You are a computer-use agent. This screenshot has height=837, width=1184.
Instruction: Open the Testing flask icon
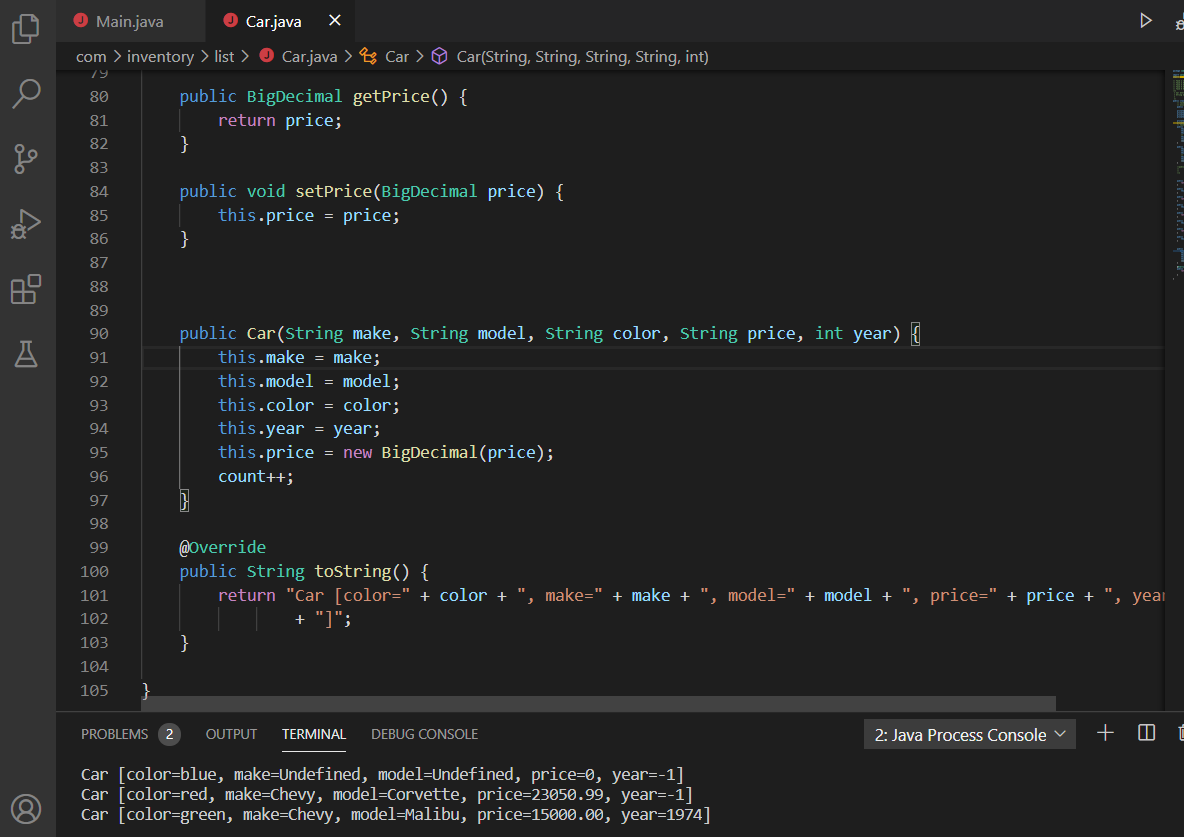(26, 353)
